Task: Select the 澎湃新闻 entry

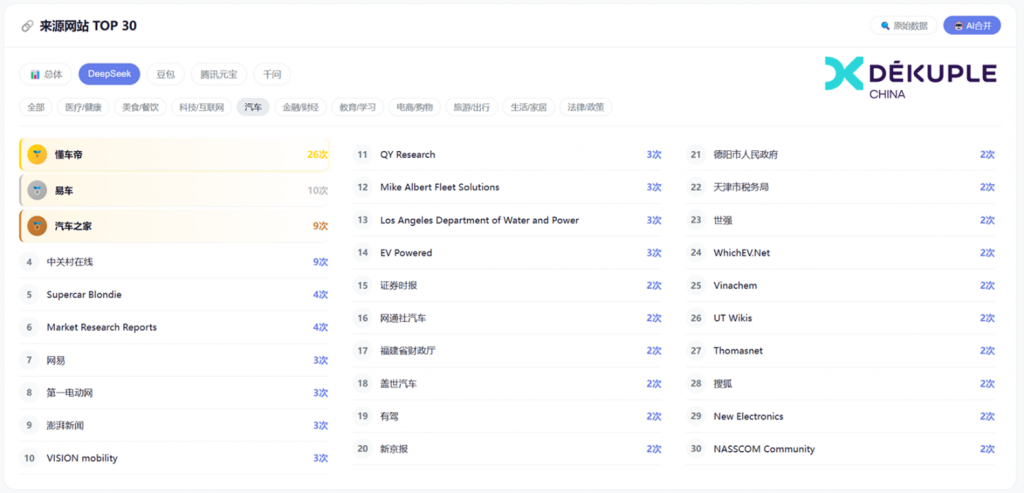Action: [x=174, y=425]
